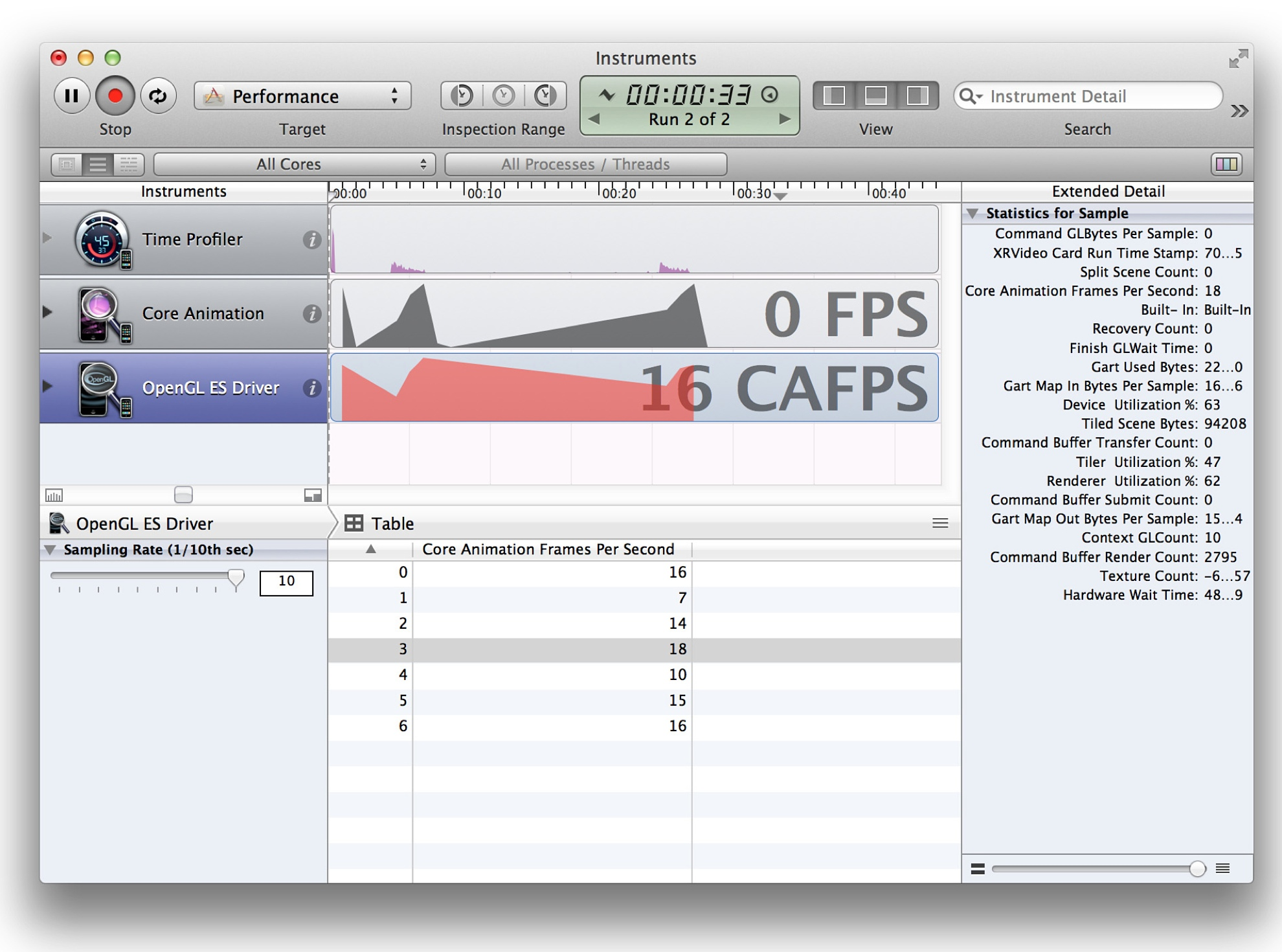The height and width of the screenshot is (952, 1282).
Task: Clear the inspection range icon
Action: point(504,96)
